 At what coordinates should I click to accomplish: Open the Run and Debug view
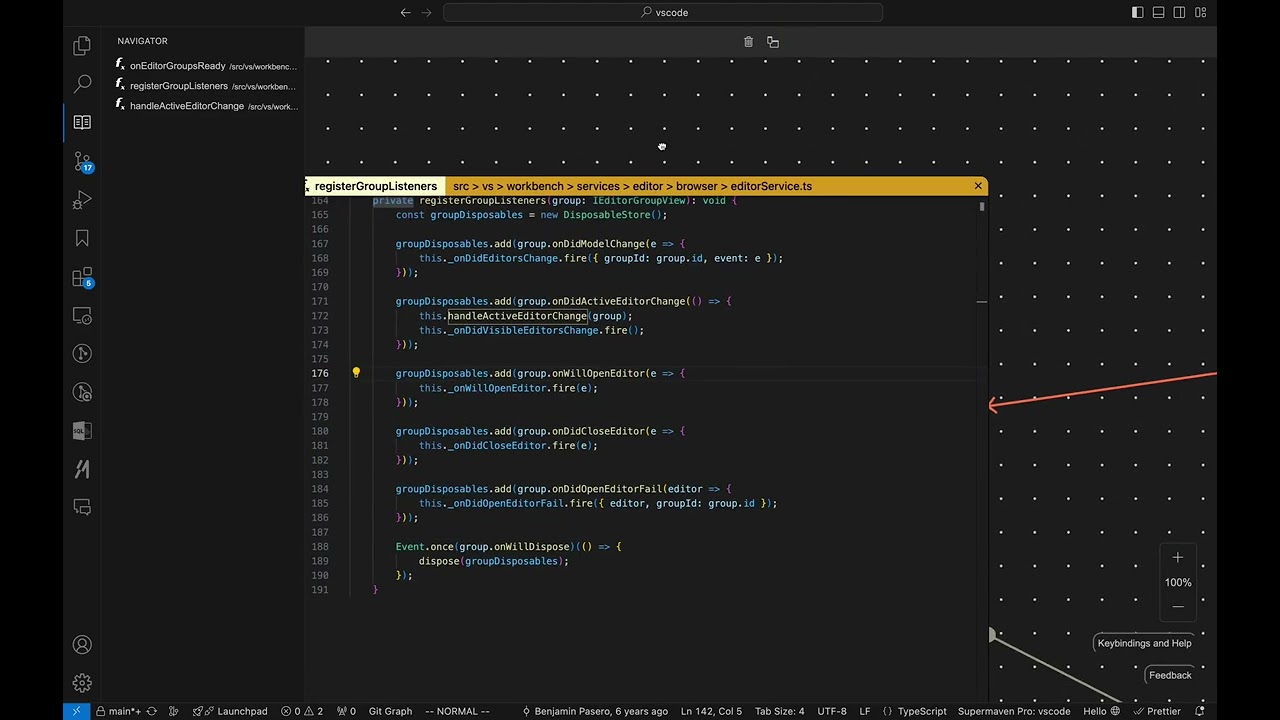(82, 200)
